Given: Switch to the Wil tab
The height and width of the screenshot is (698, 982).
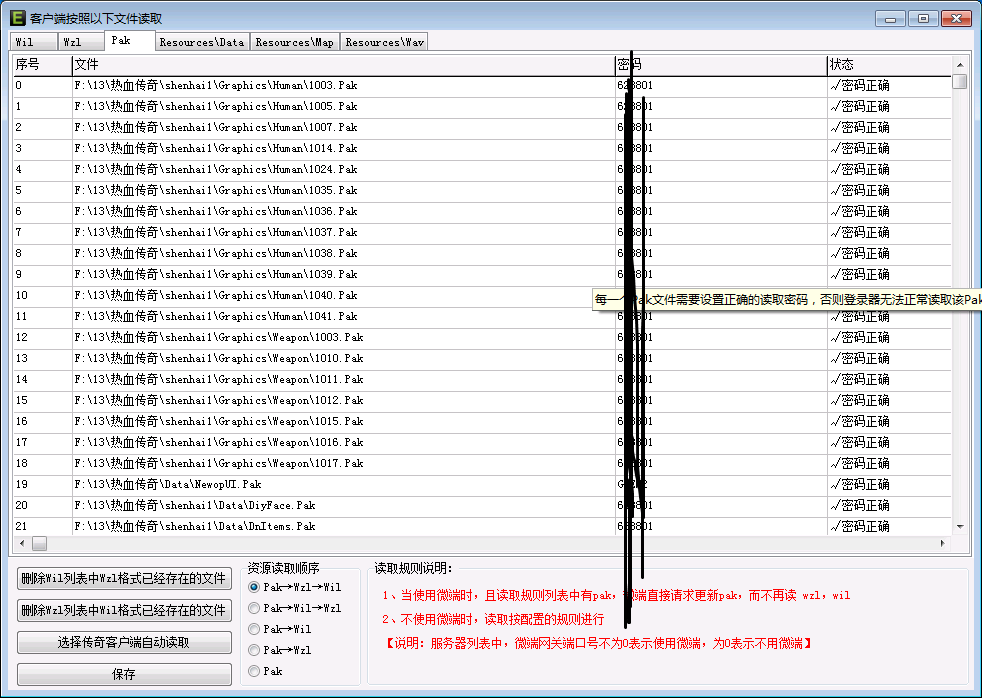Looking at the screenshot, I should tap(24, 42).
